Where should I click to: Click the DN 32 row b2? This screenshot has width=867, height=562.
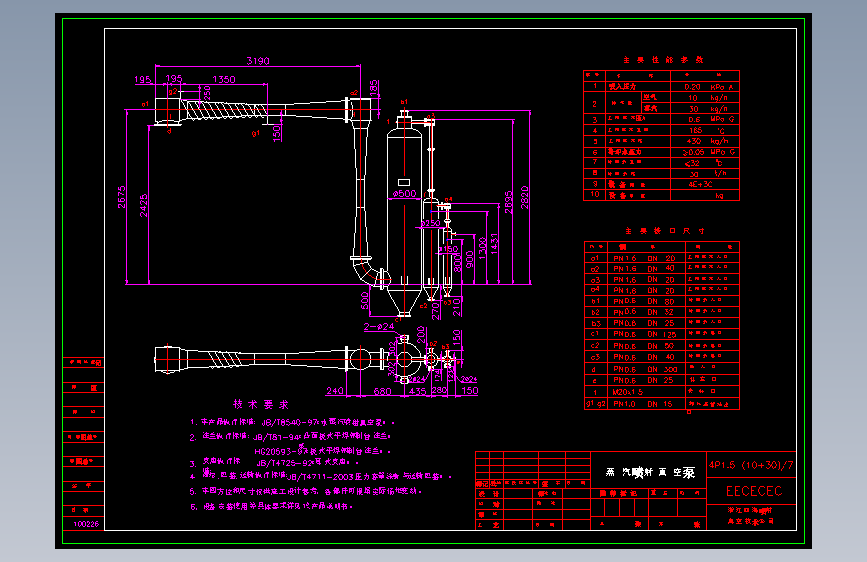[x=662, y=313]
